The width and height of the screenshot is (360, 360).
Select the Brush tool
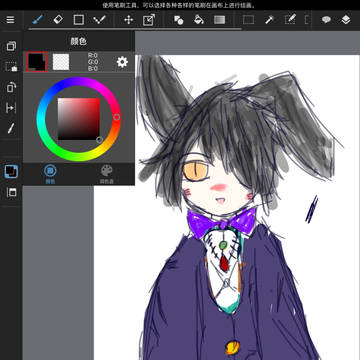[38, 20]
